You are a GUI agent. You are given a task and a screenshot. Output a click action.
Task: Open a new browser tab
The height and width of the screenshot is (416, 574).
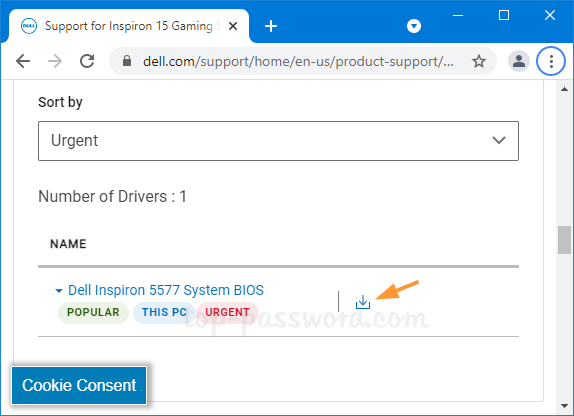tap(271, 26)
